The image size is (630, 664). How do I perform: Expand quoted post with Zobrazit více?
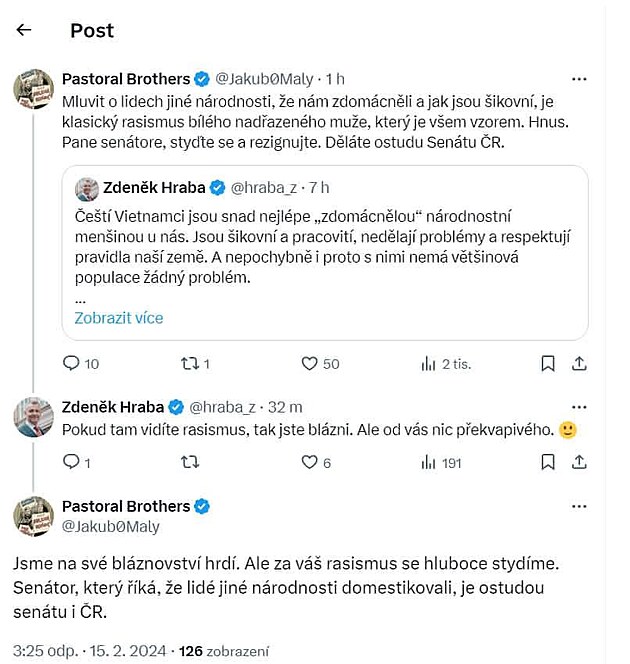point(118,318)
